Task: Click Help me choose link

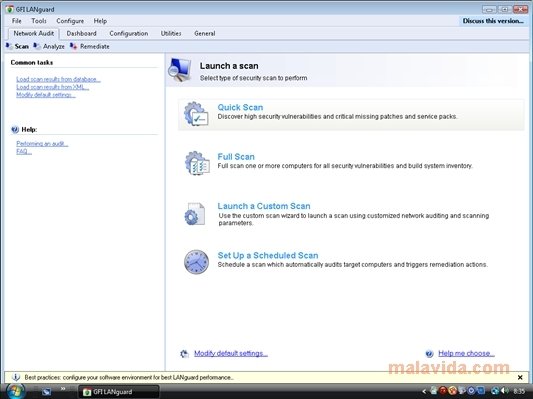Action: click(x=466, y=353)
